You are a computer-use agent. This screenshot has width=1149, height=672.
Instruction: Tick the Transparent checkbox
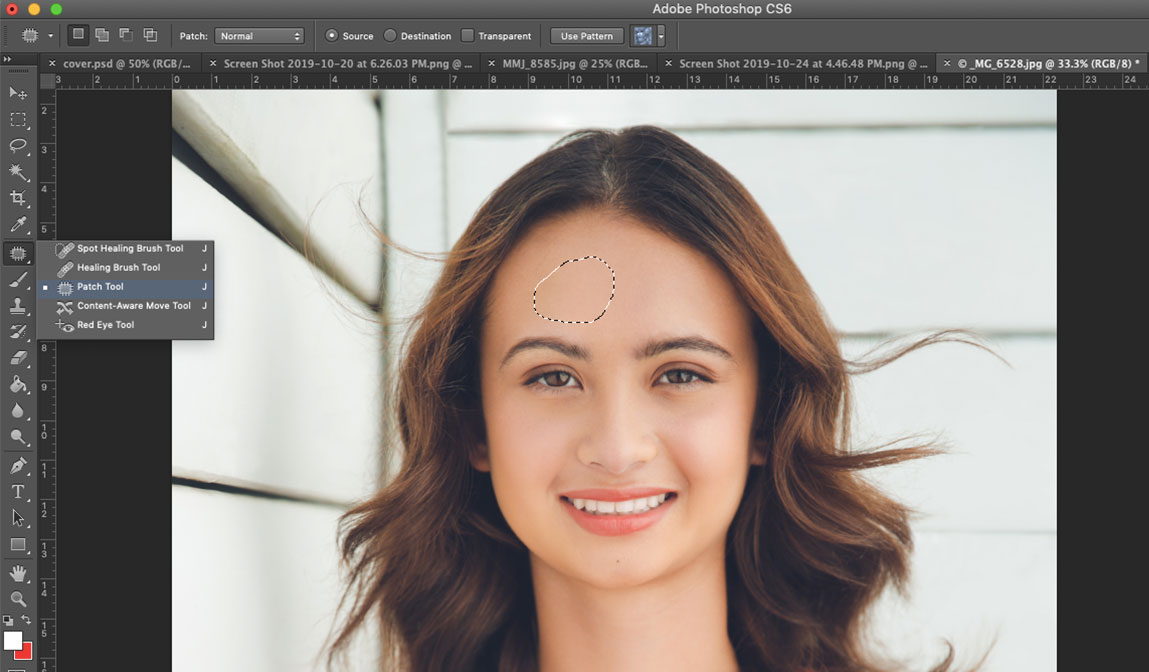[468, 35]
